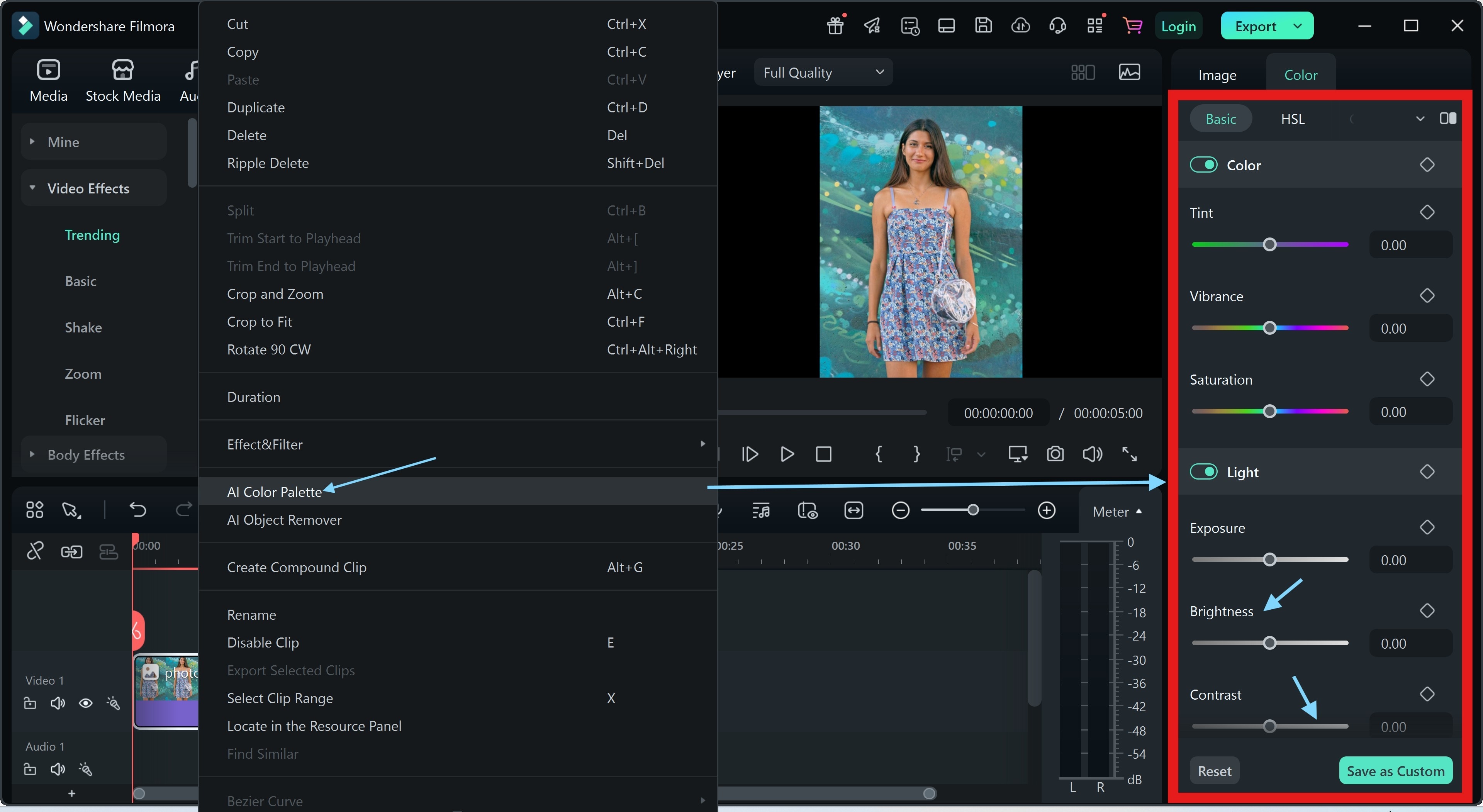Viewport: 1483px width, 812px height.
Task: Choose AI Object Remover from menu
Action: (x=458, y=520)
